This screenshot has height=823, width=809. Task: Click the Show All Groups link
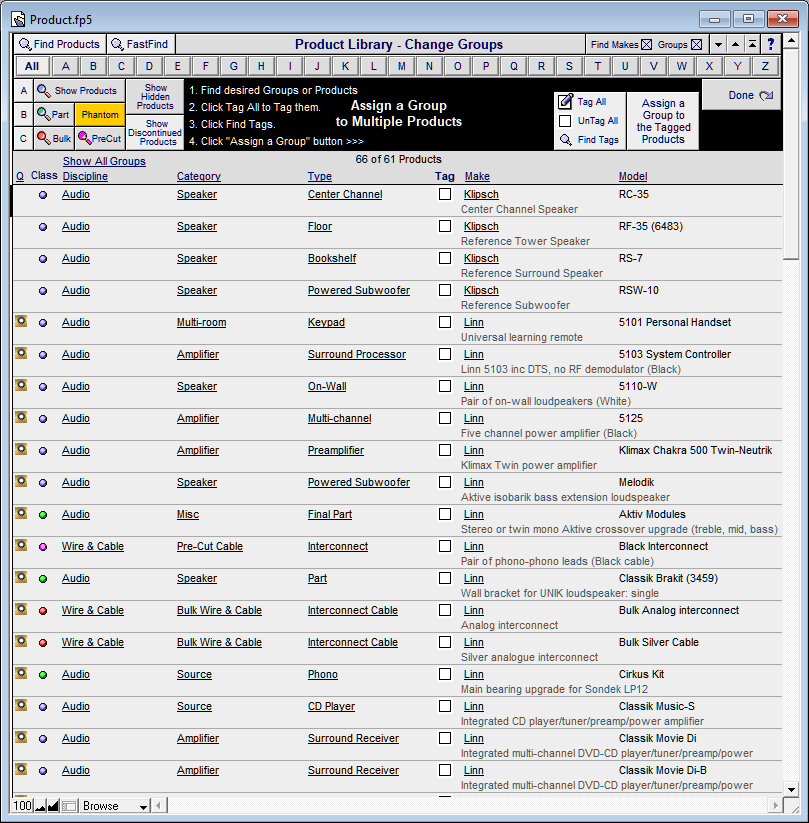point(104,161)
